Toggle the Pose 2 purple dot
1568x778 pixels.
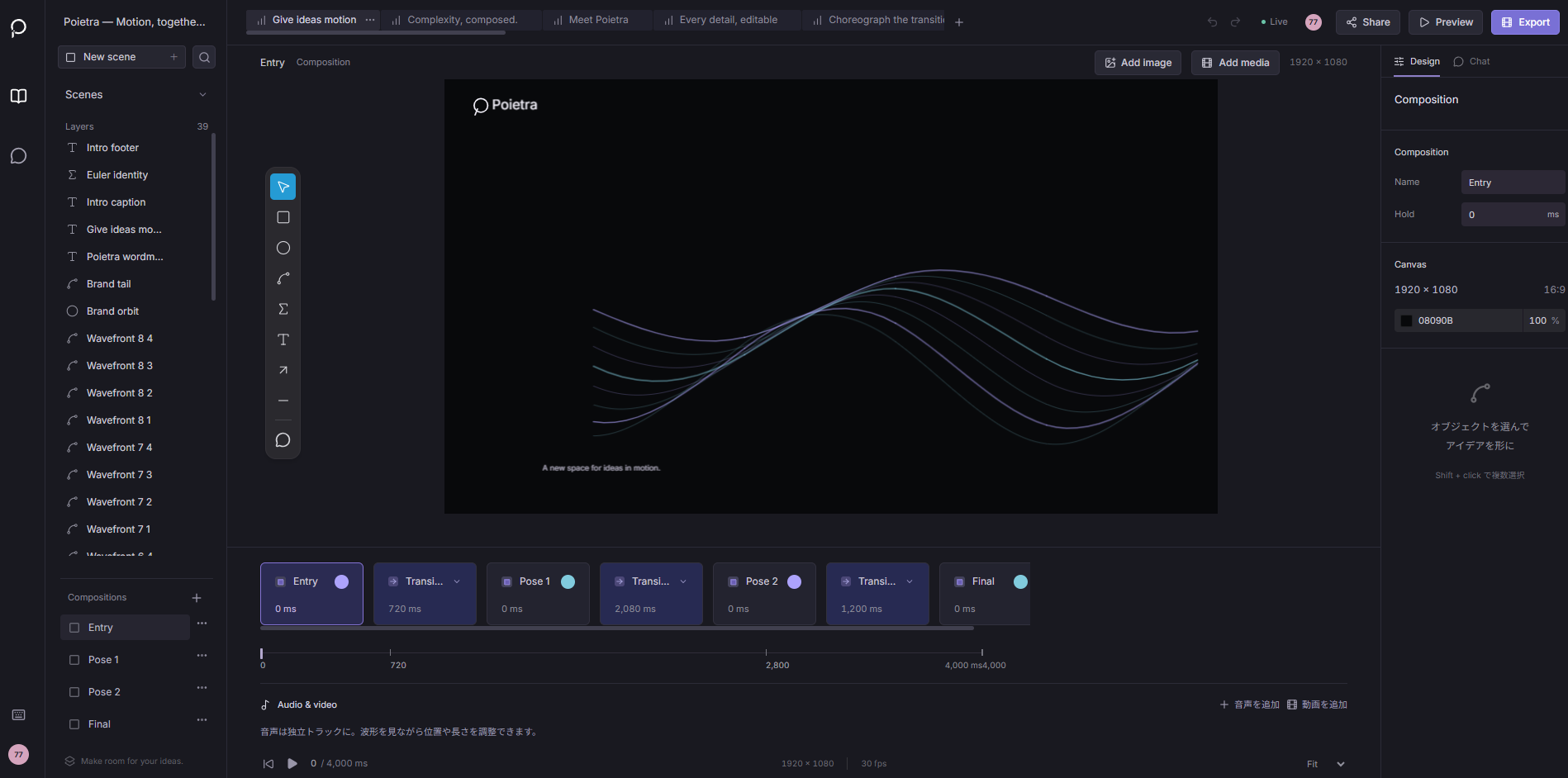coord(794,581)
